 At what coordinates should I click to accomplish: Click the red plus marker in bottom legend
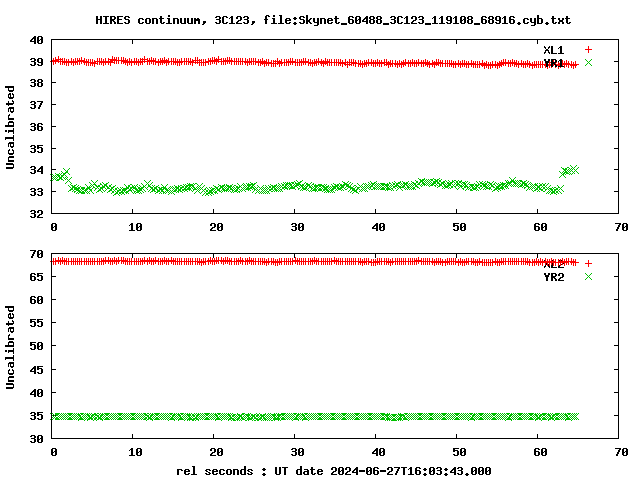coord(588,264)
